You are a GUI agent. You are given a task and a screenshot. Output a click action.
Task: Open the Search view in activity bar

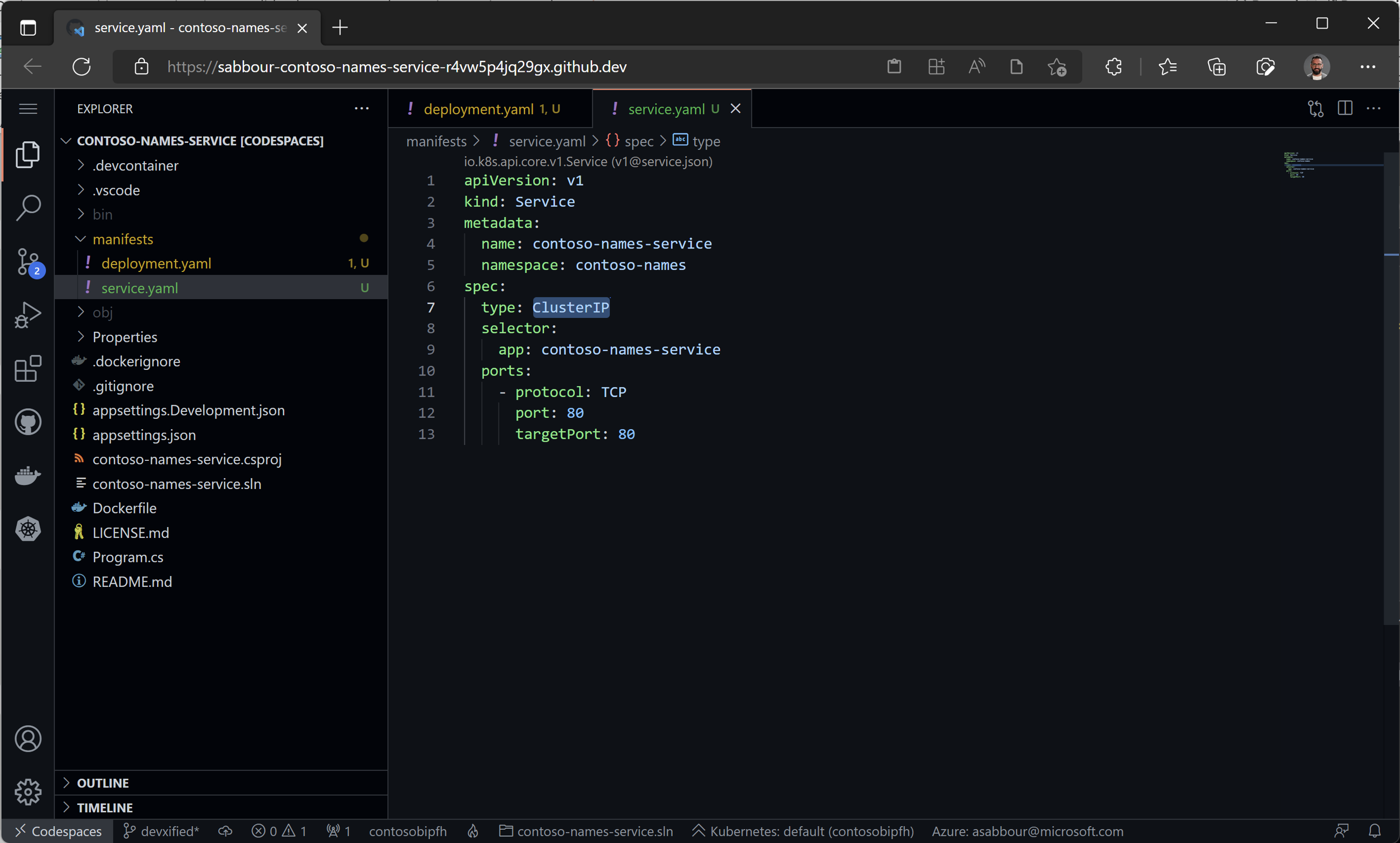[28, 208]
